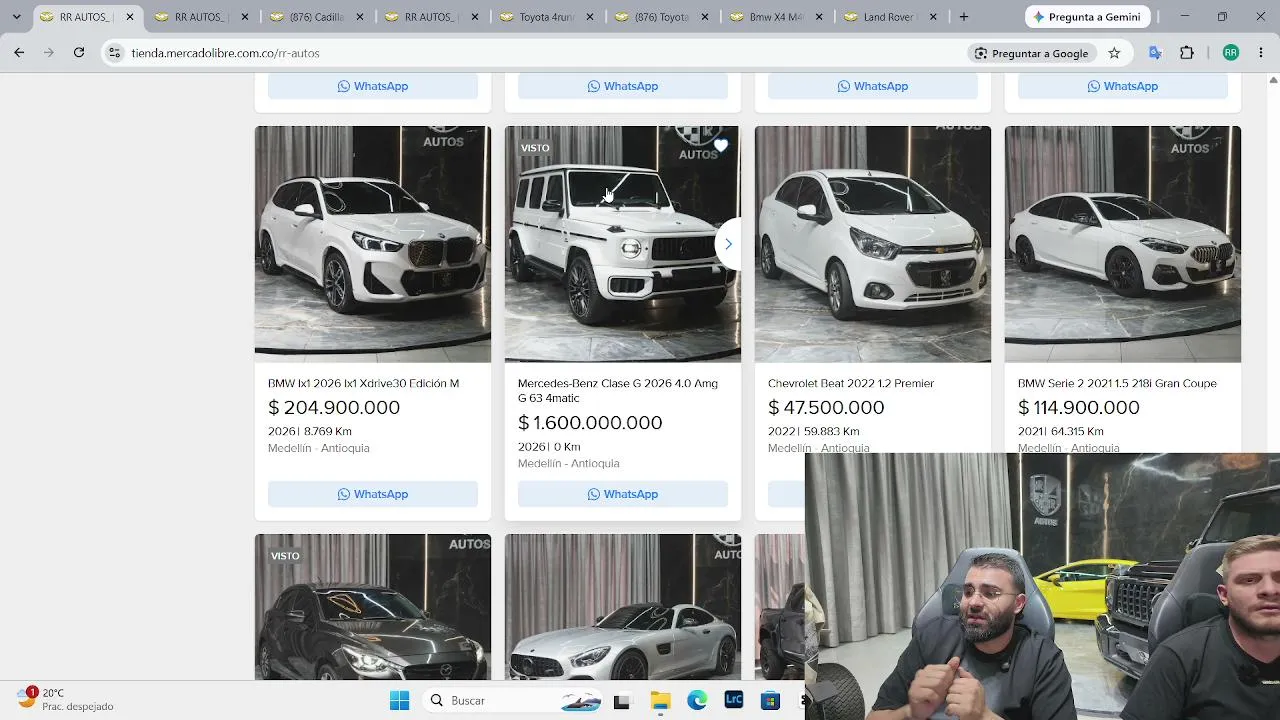Switch to the (876) Toyota tab
1280x720 pixels.
[660, 17]
